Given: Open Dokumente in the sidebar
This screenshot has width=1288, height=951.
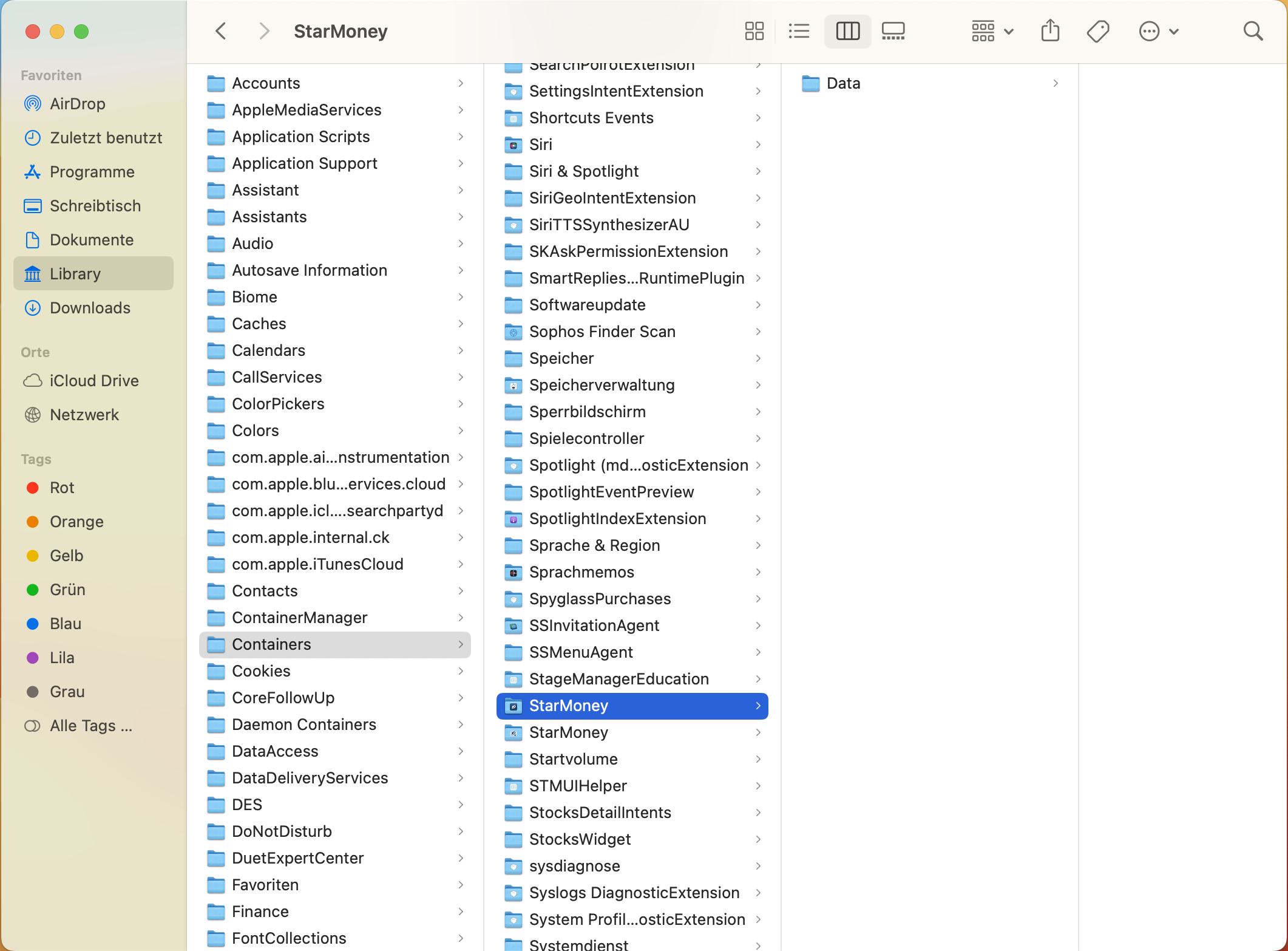Looking at the screenshot, I should tap(93, 240).
